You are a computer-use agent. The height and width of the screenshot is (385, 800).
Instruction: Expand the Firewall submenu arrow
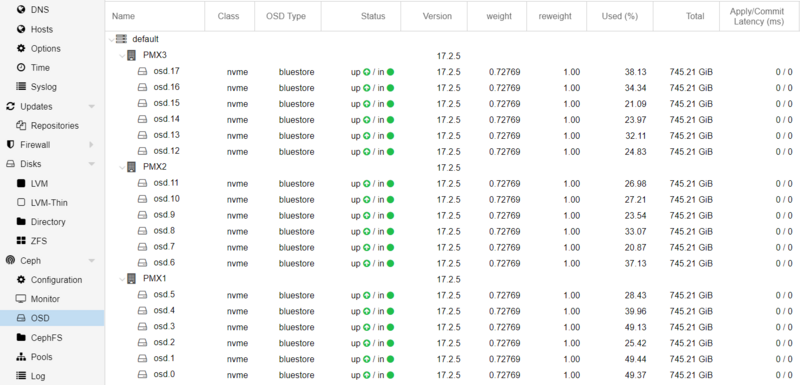(92, 145)
